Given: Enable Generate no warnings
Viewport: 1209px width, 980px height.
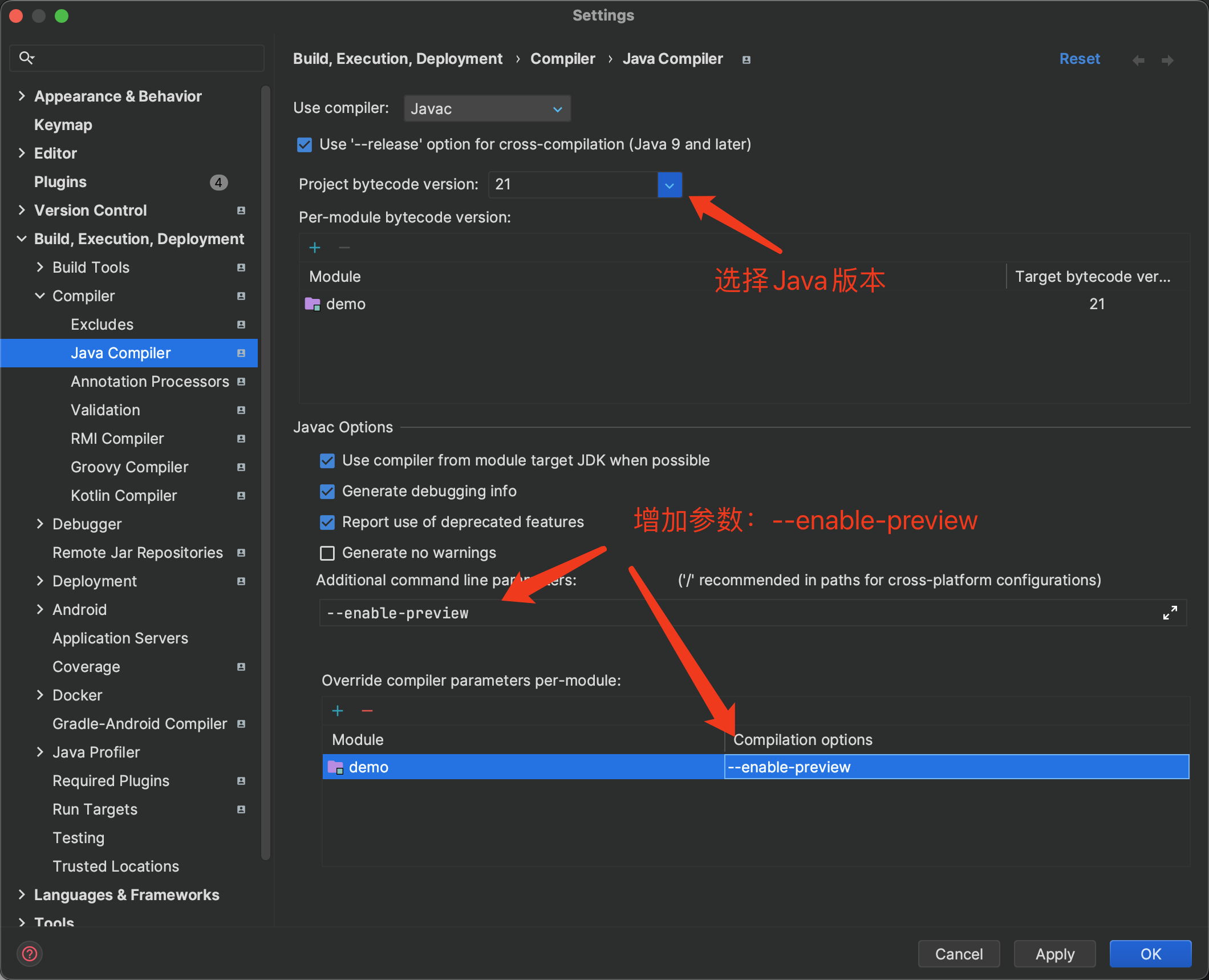Looking at the screenshot, I should (327, 552).
